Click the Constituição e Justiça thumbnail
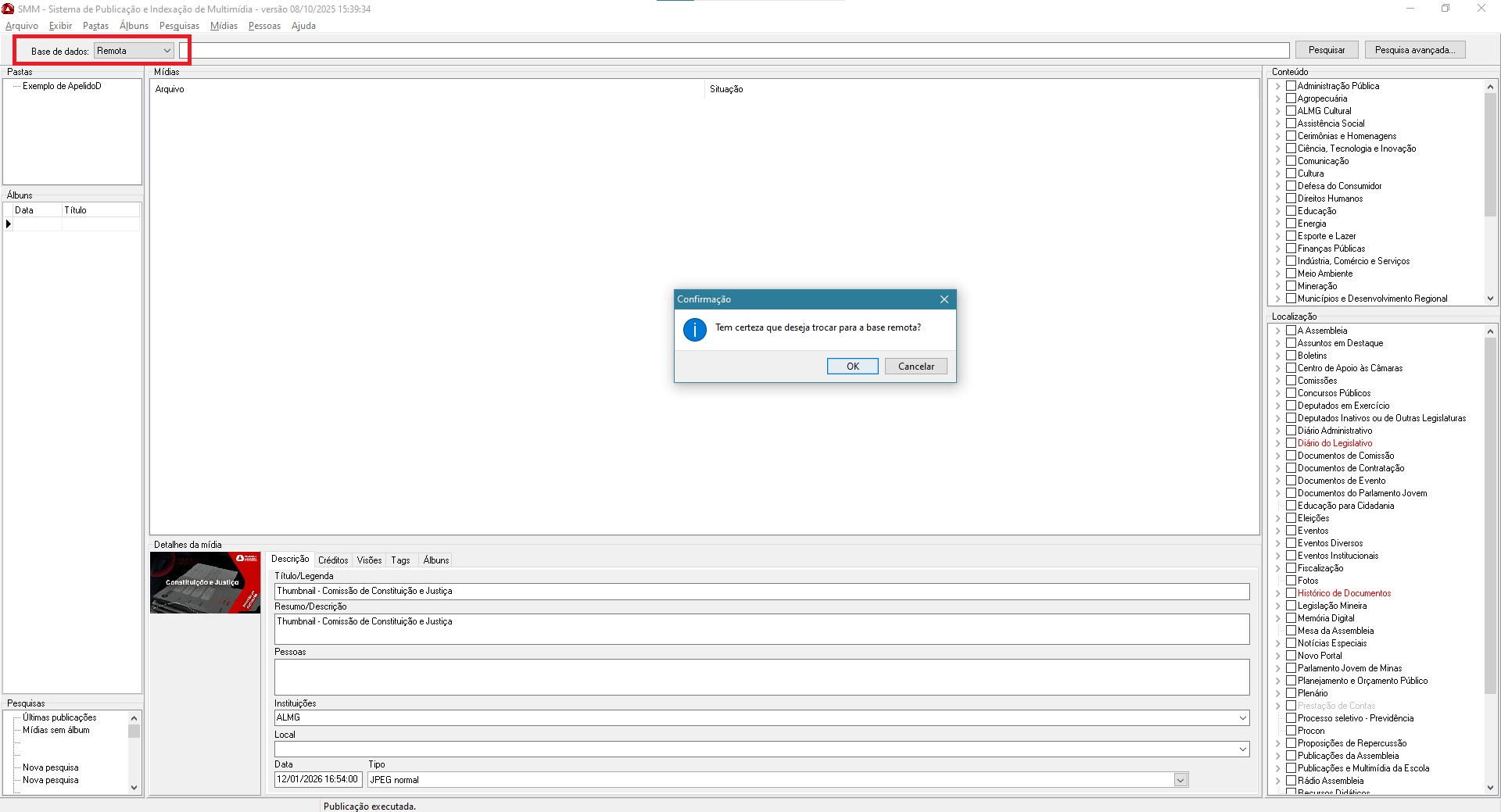 [205, 583]
